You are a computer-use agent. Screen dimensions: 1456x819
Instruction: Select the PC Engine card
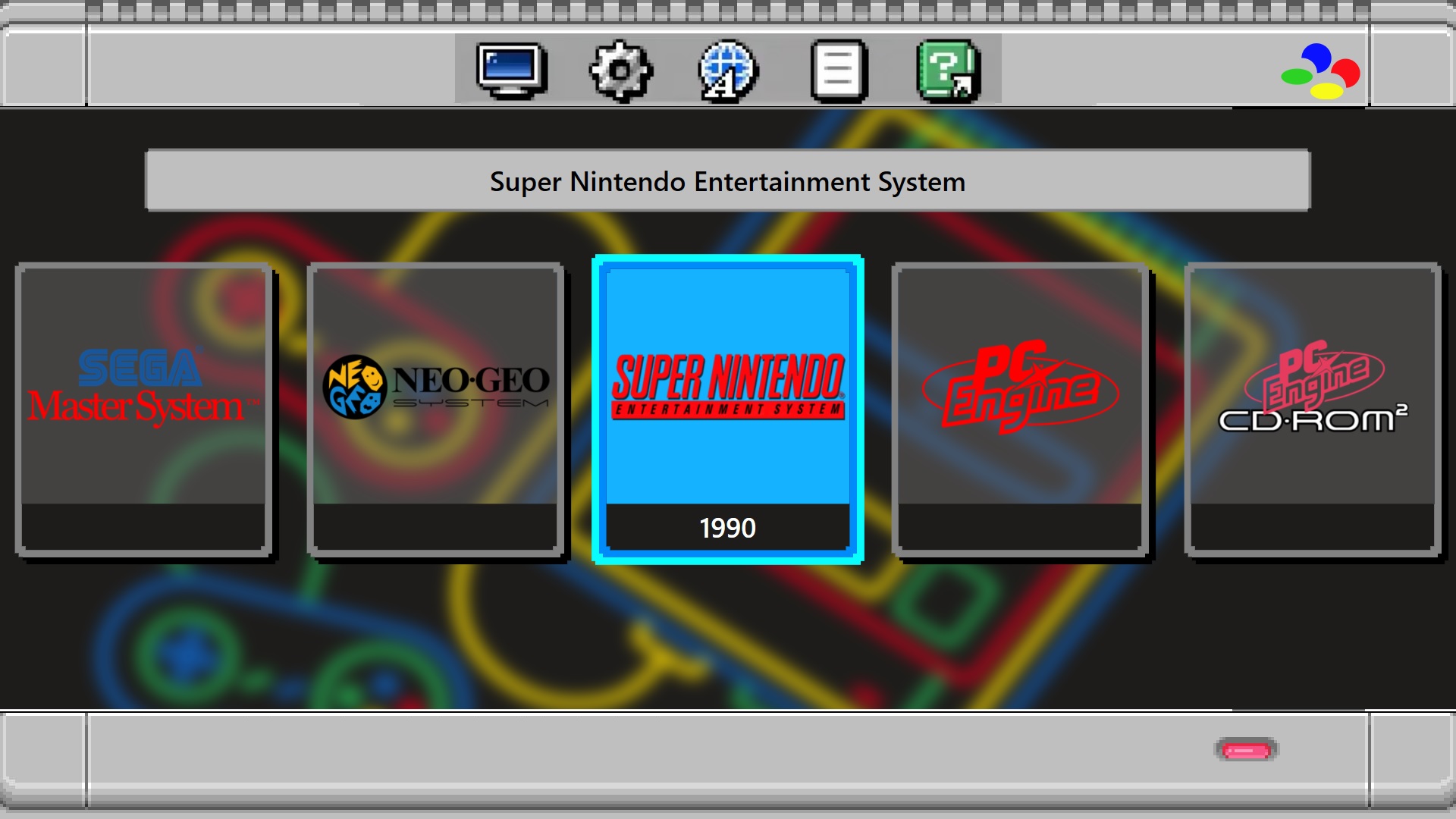point(1021,409)
